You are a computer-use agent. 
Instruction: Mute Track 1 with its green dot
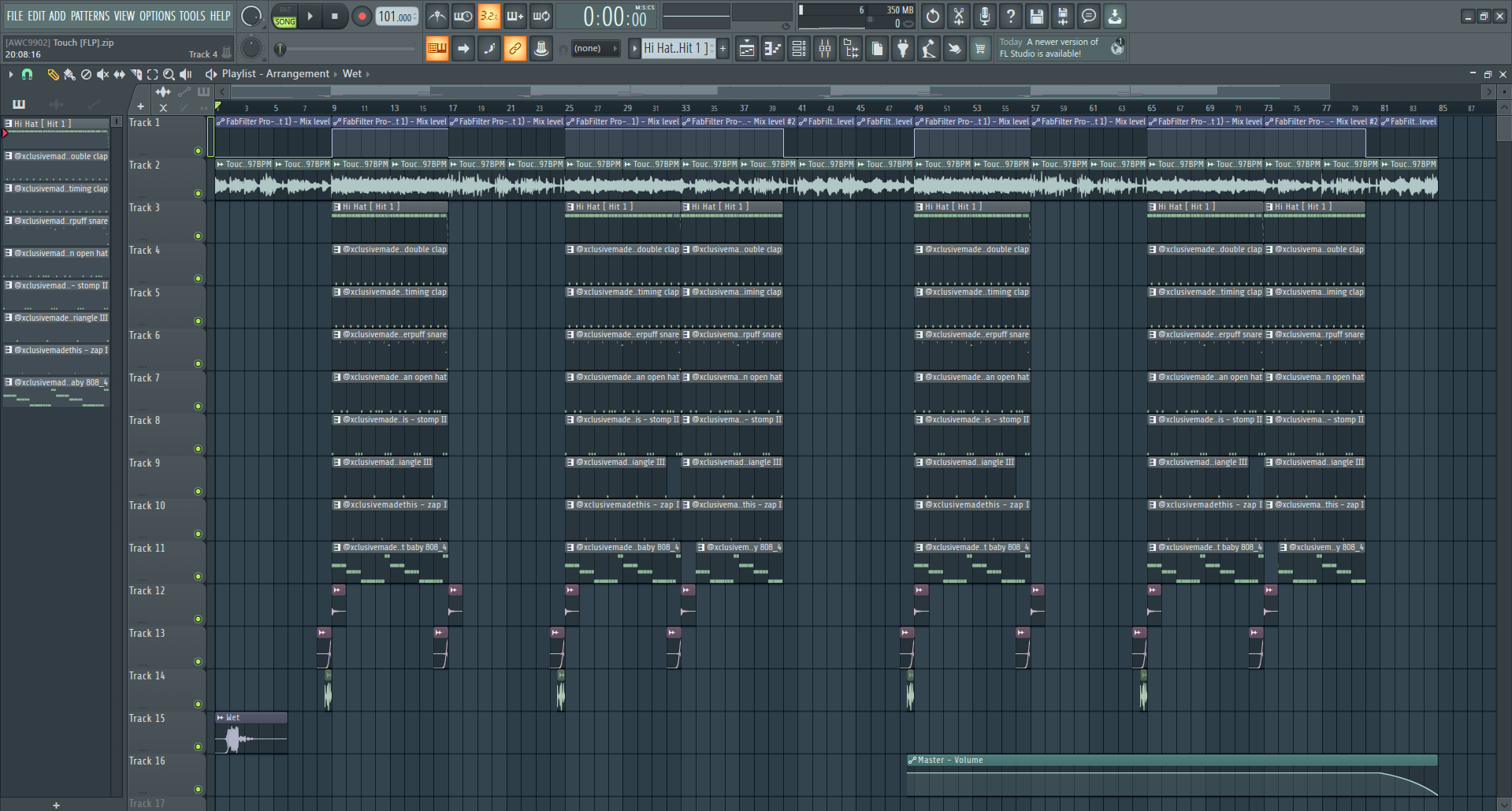pos(198,151)
